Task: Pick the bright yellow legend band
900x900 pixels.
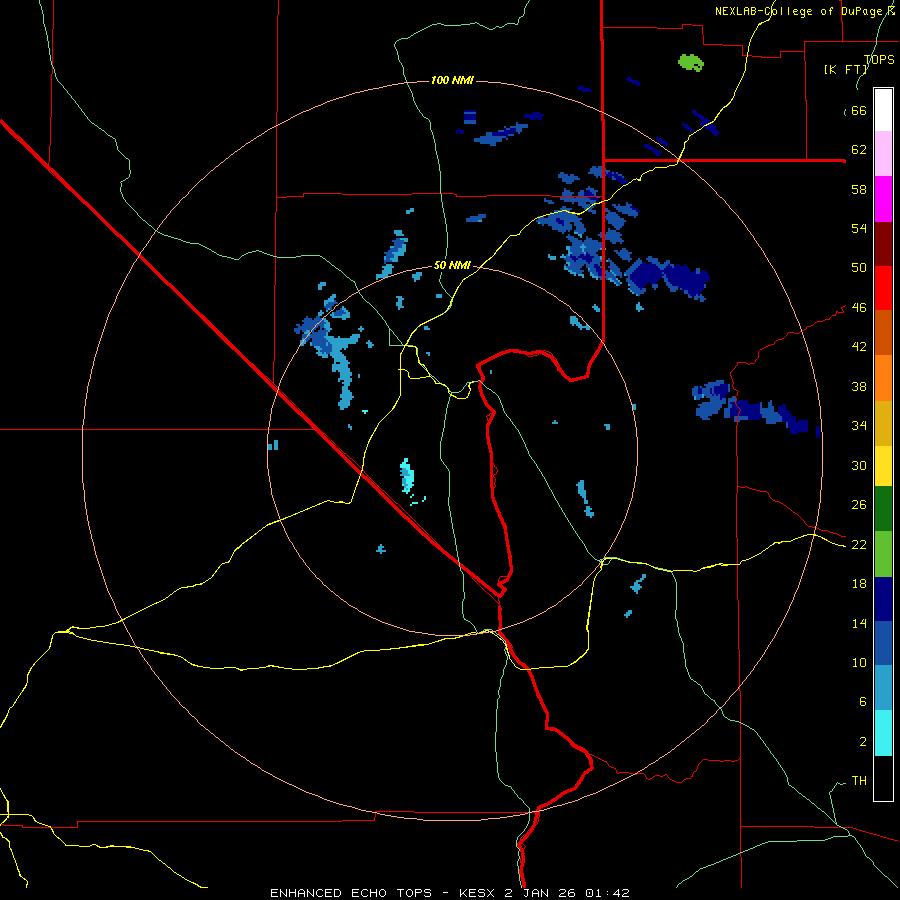Action: click(x=883, y=466)
